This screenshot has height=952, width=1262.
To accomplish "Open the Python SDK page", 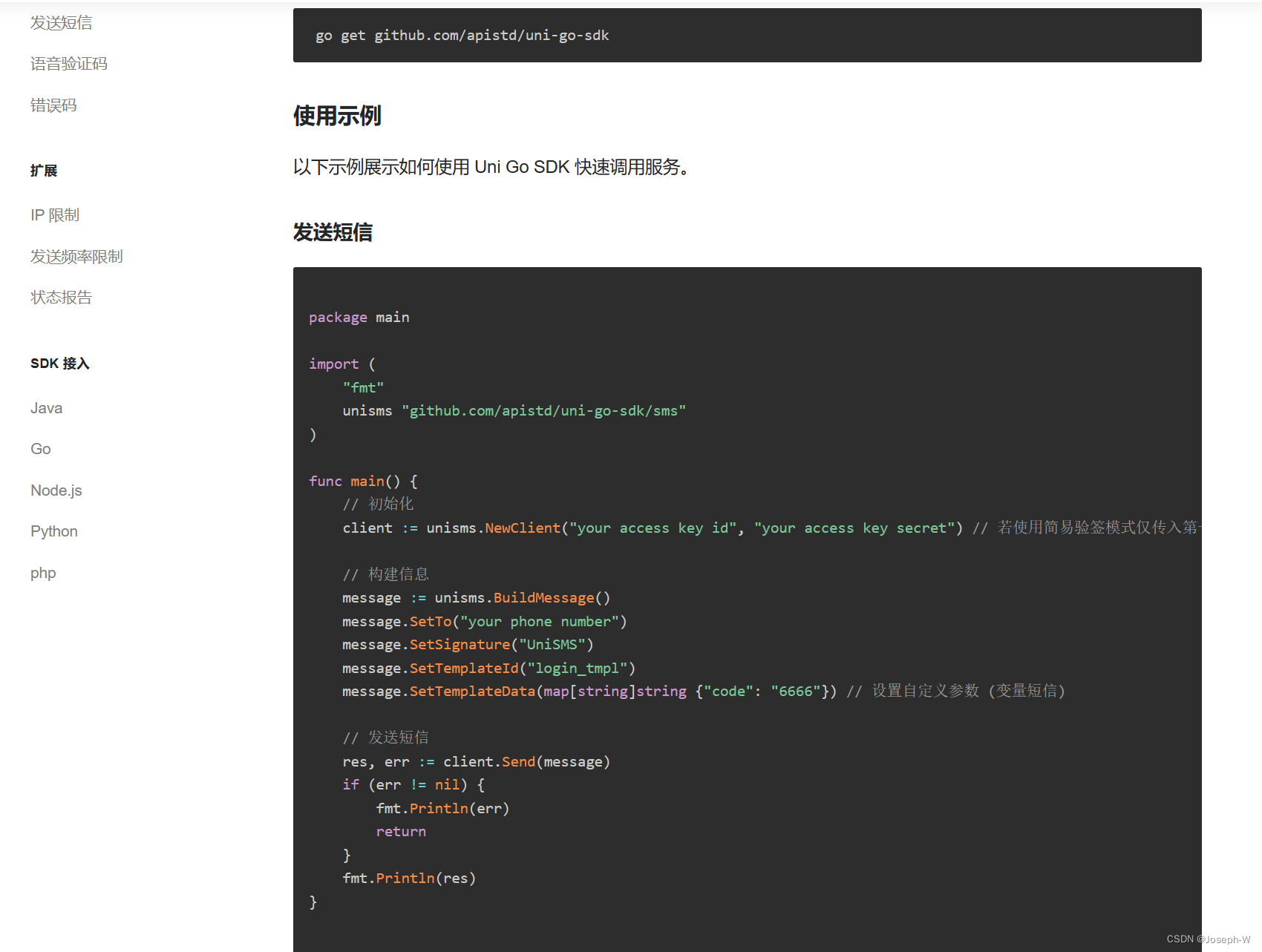I will tap(54, 531).
